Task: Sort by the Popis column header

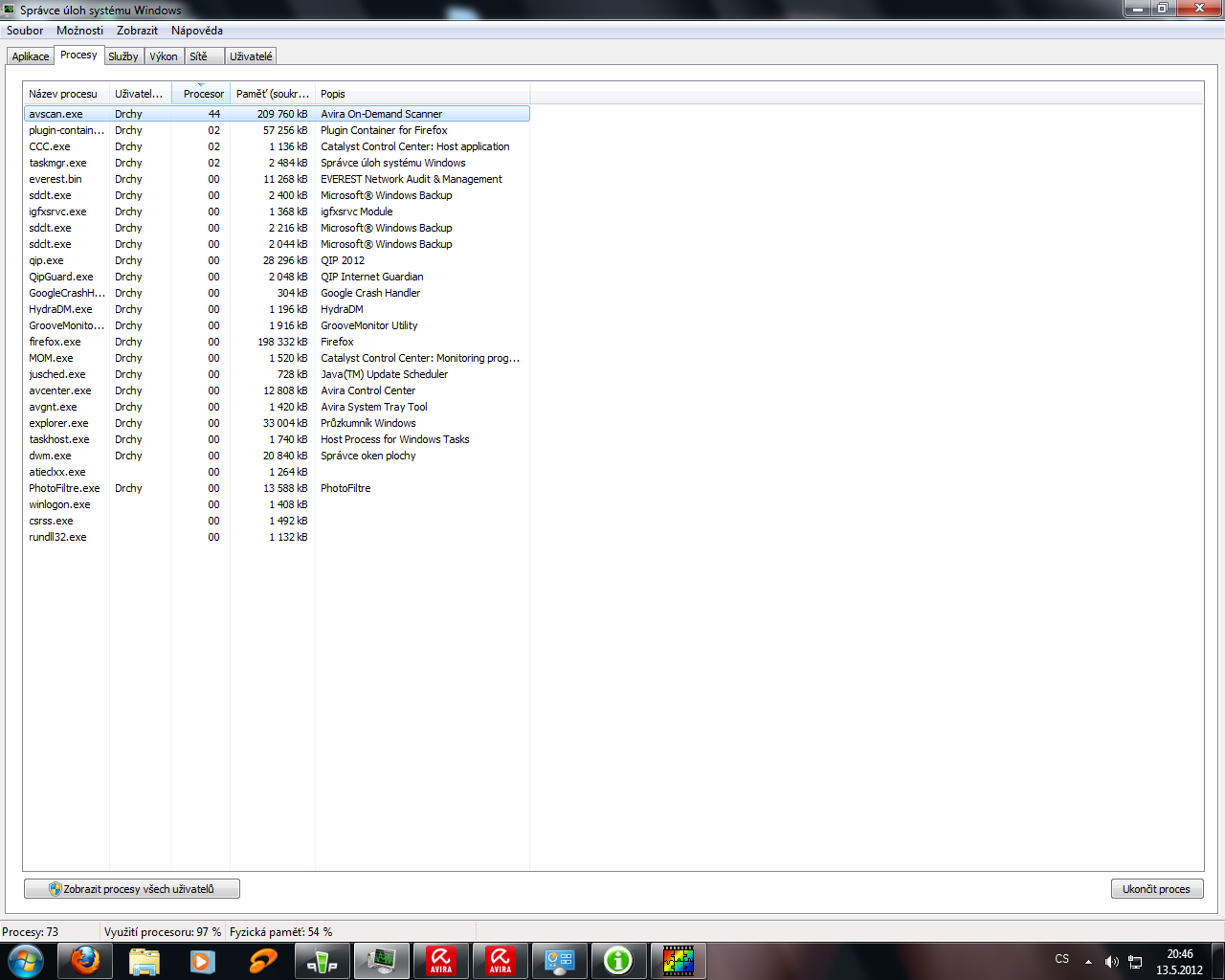Action: pos(422,94)
